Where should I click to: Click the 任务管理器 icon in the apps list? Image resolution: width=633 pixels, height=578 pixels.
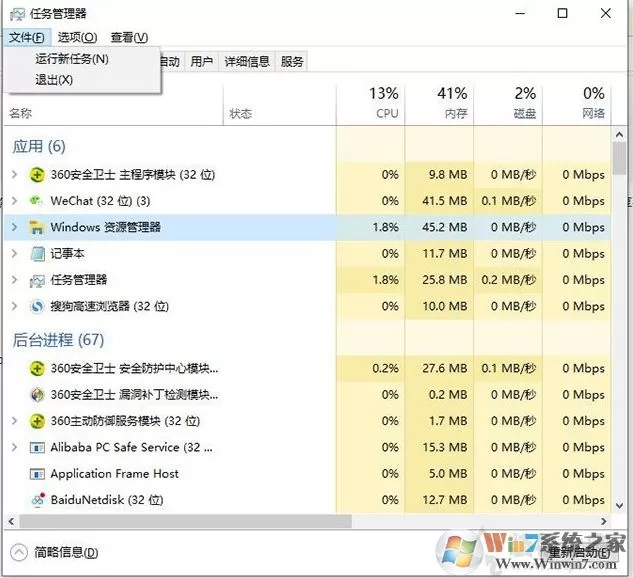[x=37, y=281]
